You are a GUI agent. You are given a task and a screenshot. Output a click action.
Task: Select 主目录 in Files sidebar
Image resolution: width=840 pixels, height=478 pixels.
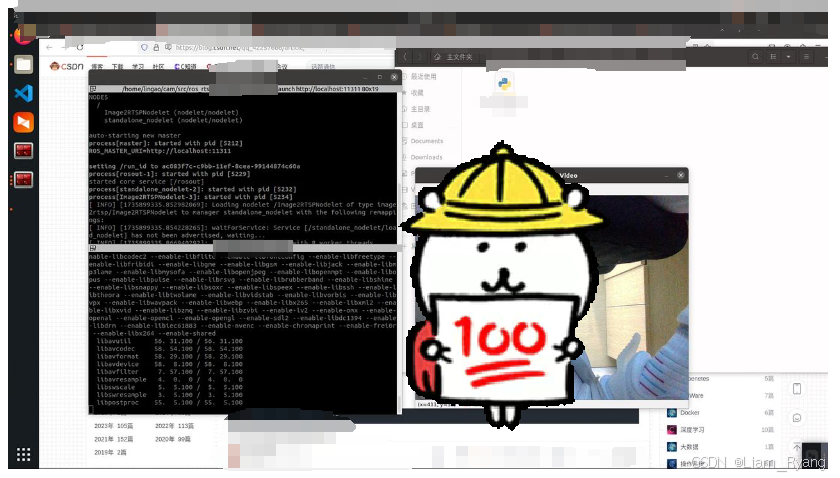coord(420,109)
